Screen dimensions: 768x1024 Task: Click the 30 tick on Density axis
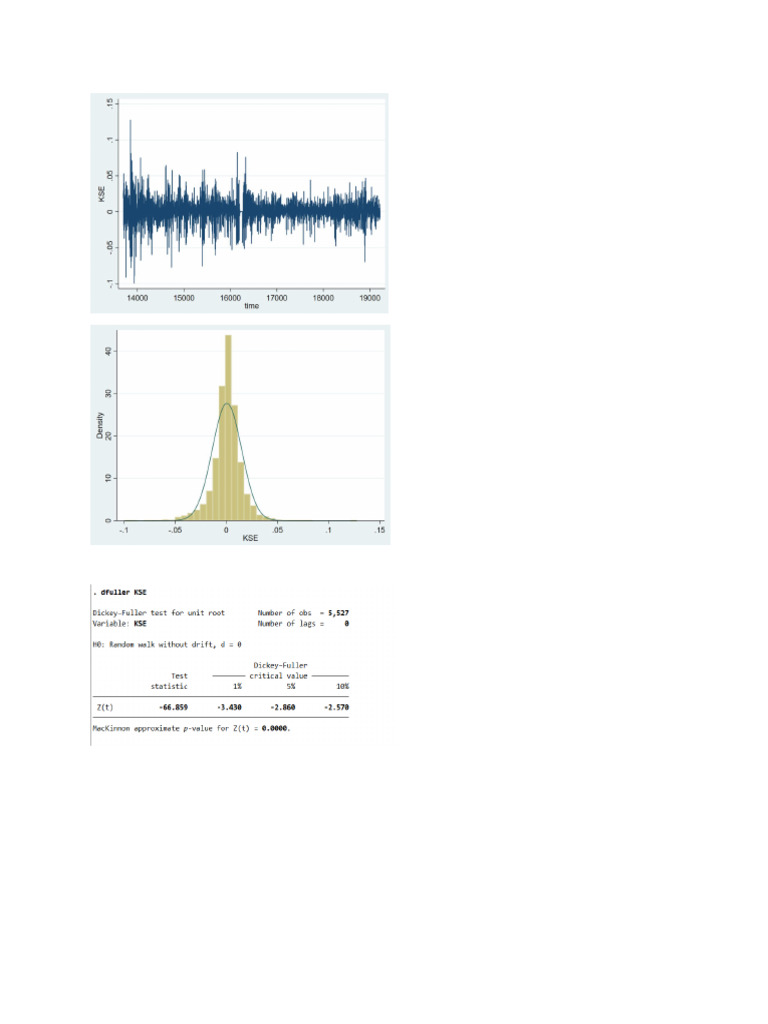coord(108,393)
